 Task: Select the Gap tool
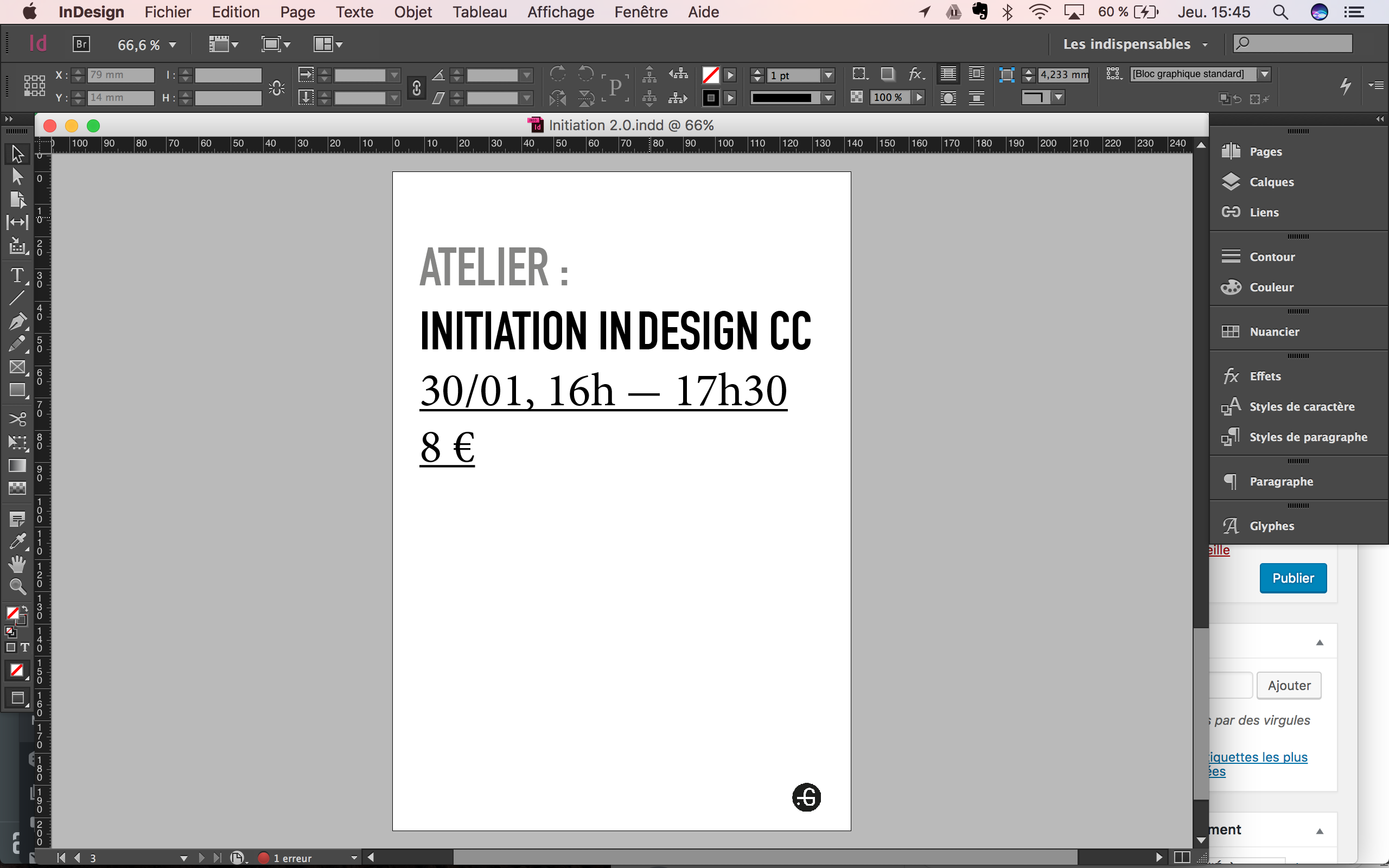pos(17,222)
